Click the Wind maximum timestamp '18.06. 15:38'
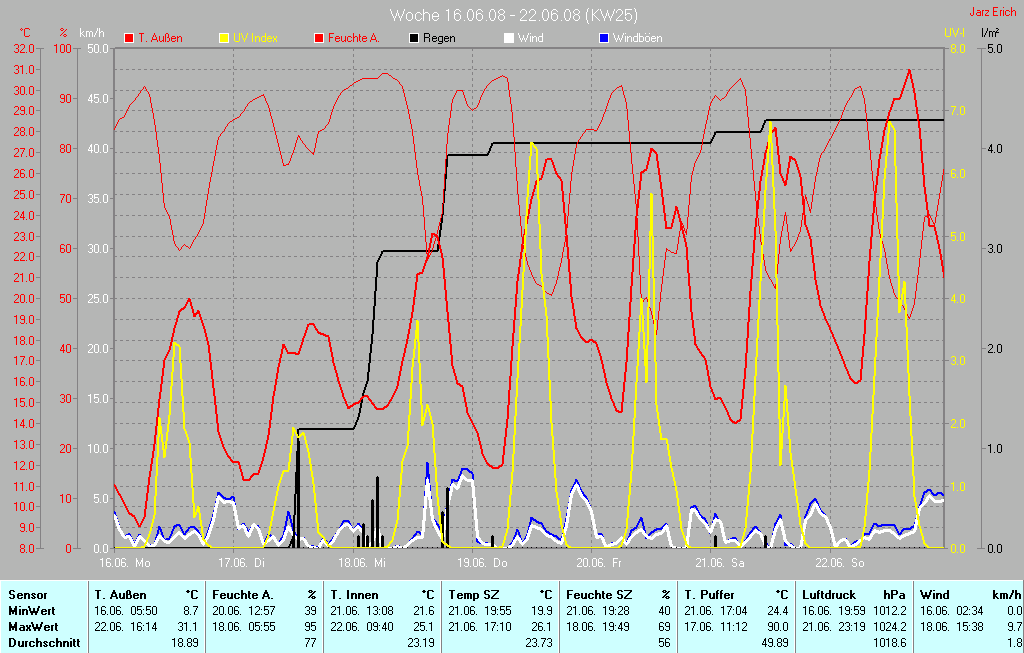The width and height of the screenshot is (1024, 653). click(x=953, y=626)
